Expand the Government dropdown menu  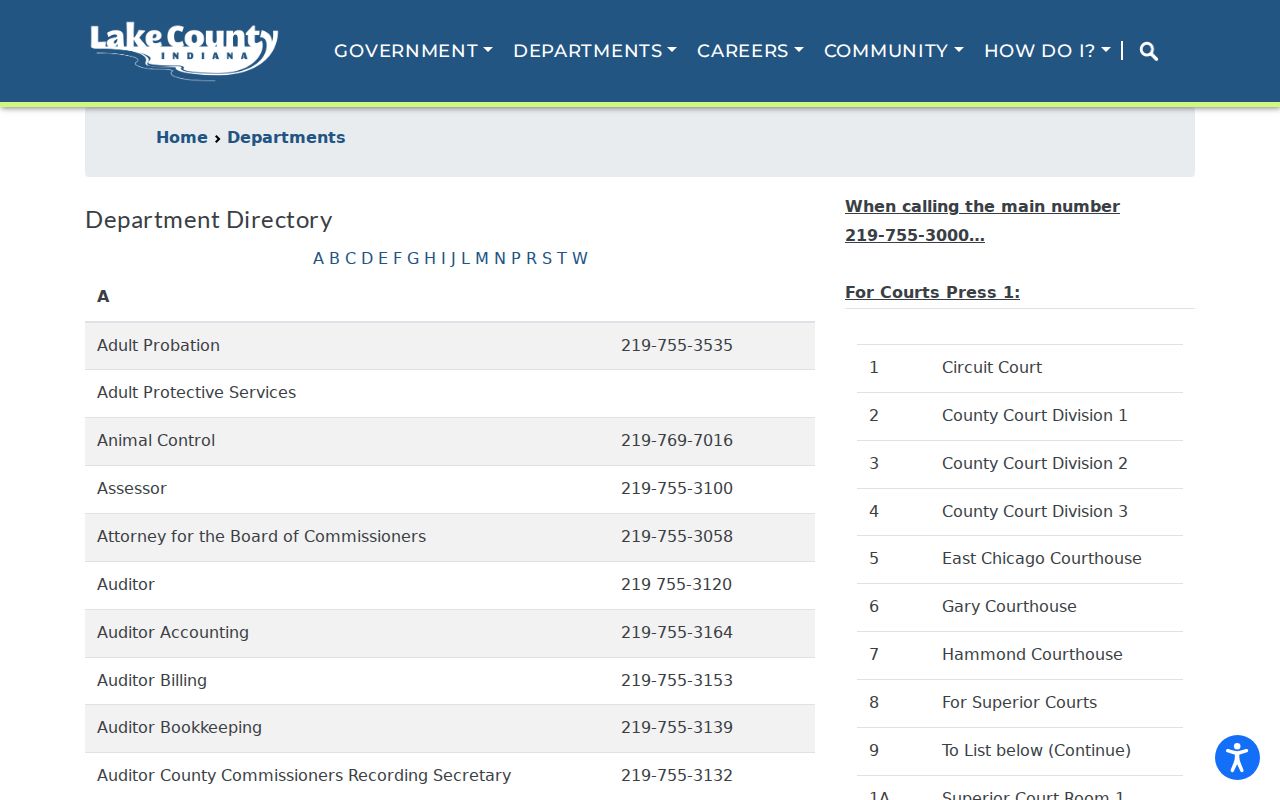[x=413, y=51]
